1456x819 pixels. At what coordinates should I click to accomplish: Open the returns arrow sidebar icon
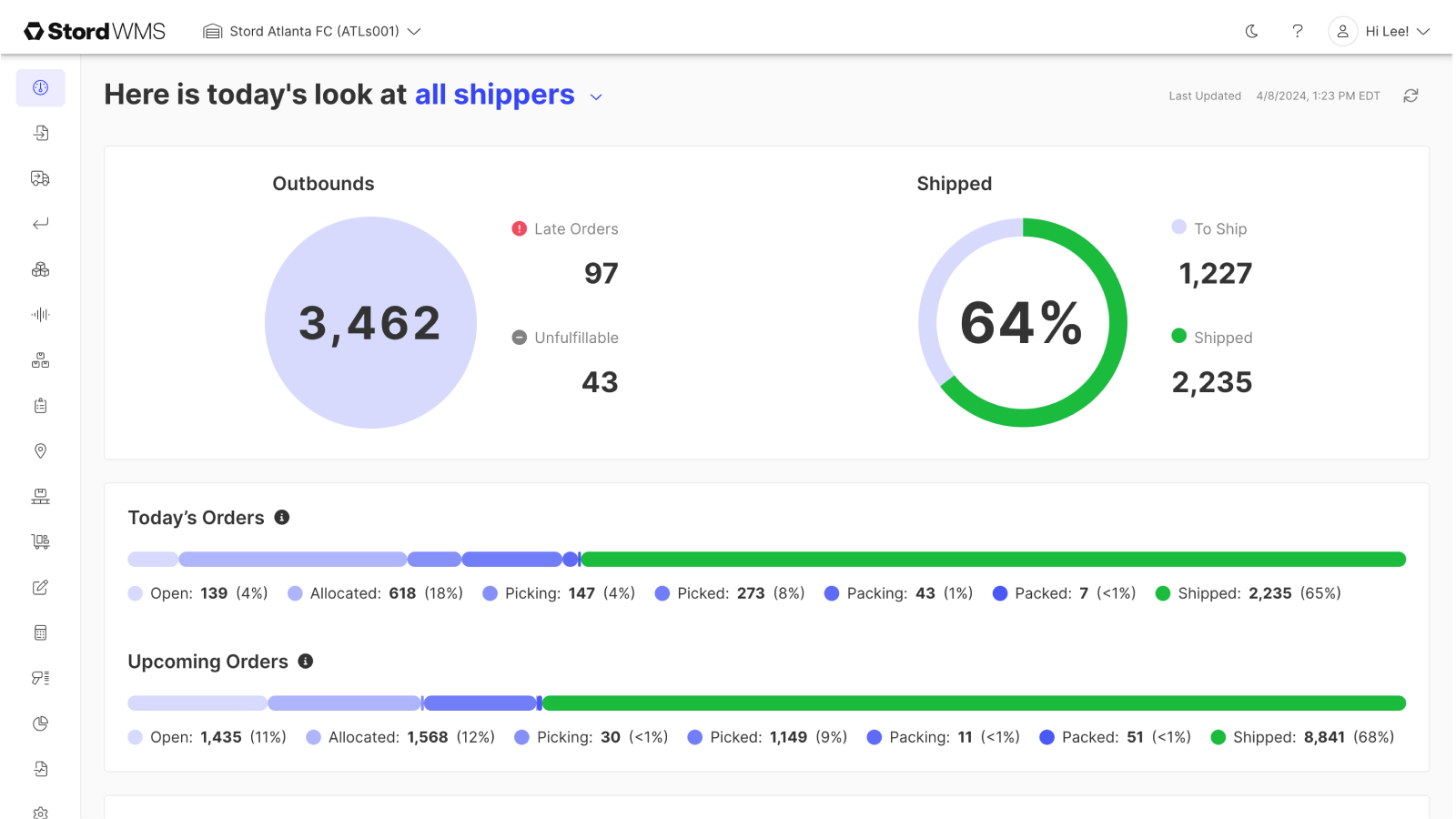click(40, 224)
